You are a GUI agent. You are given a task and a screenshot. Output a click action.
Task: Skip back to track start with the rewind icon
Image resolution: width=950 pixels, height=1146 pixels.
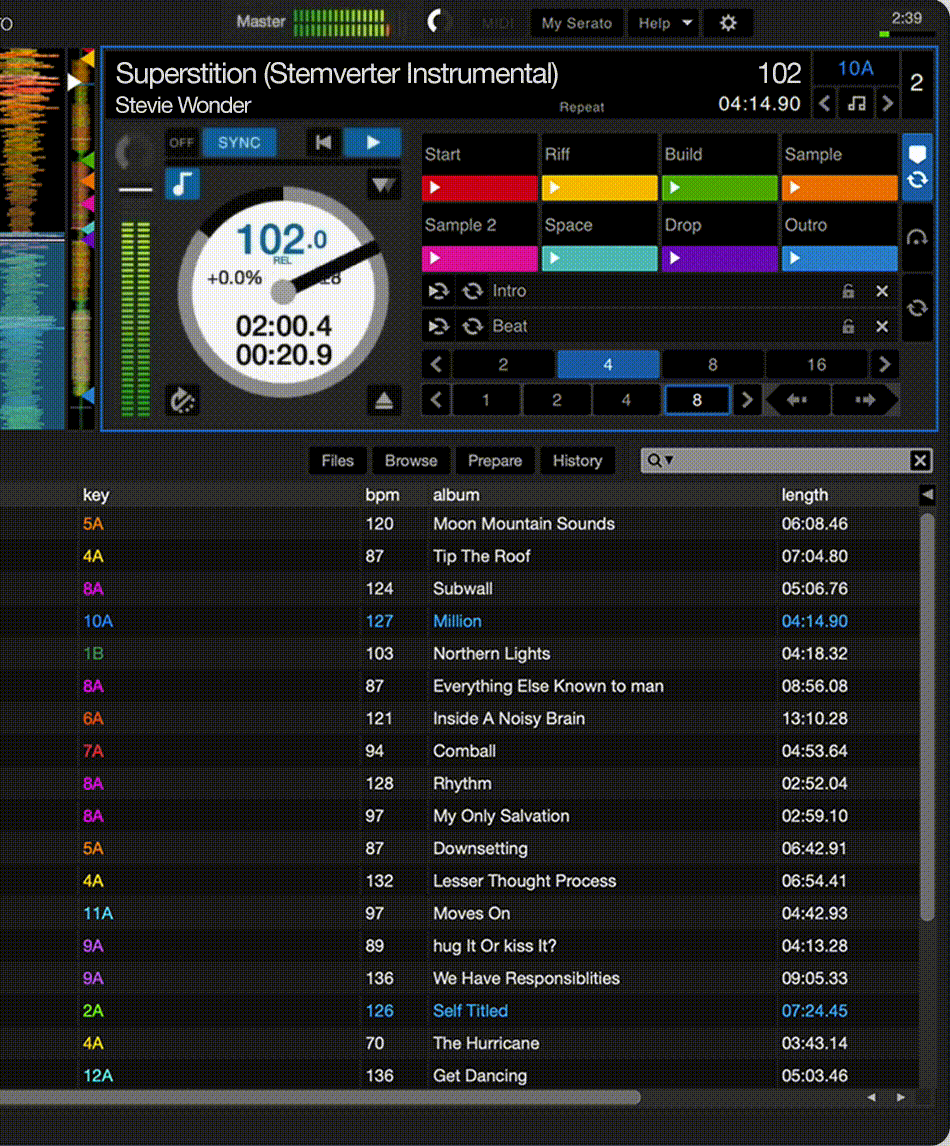tap(322, 142)
